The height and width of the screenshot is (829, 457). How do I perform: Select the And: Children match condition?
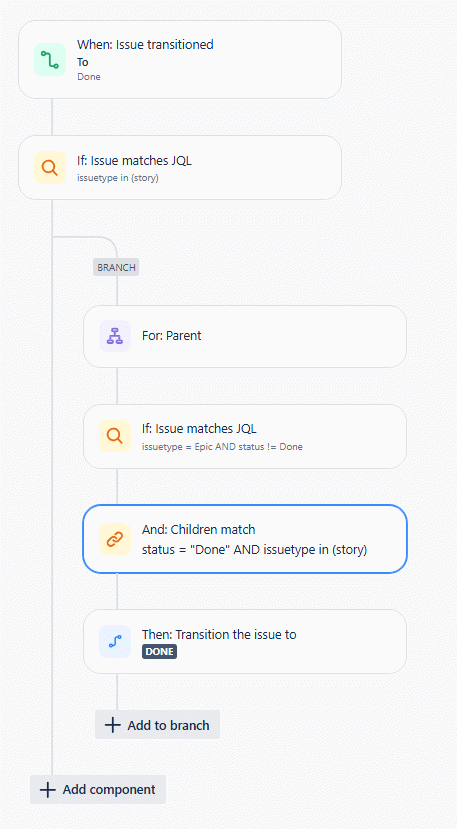click(x=245, y=539)
